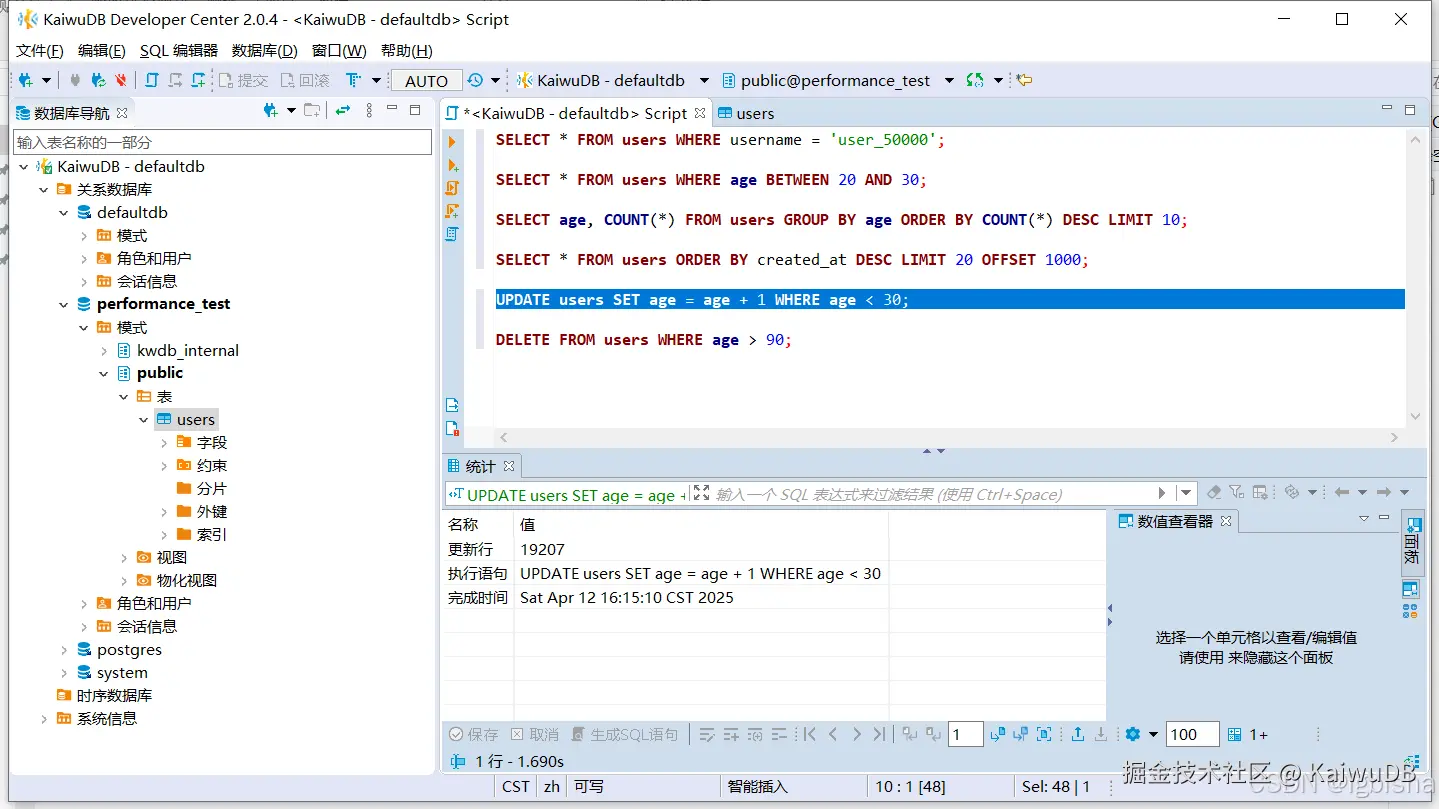The height and width of the screenshot is (809, 1439).
Task: Toggle the 可写 writable status indicator
Action: [x=589, y=786]
